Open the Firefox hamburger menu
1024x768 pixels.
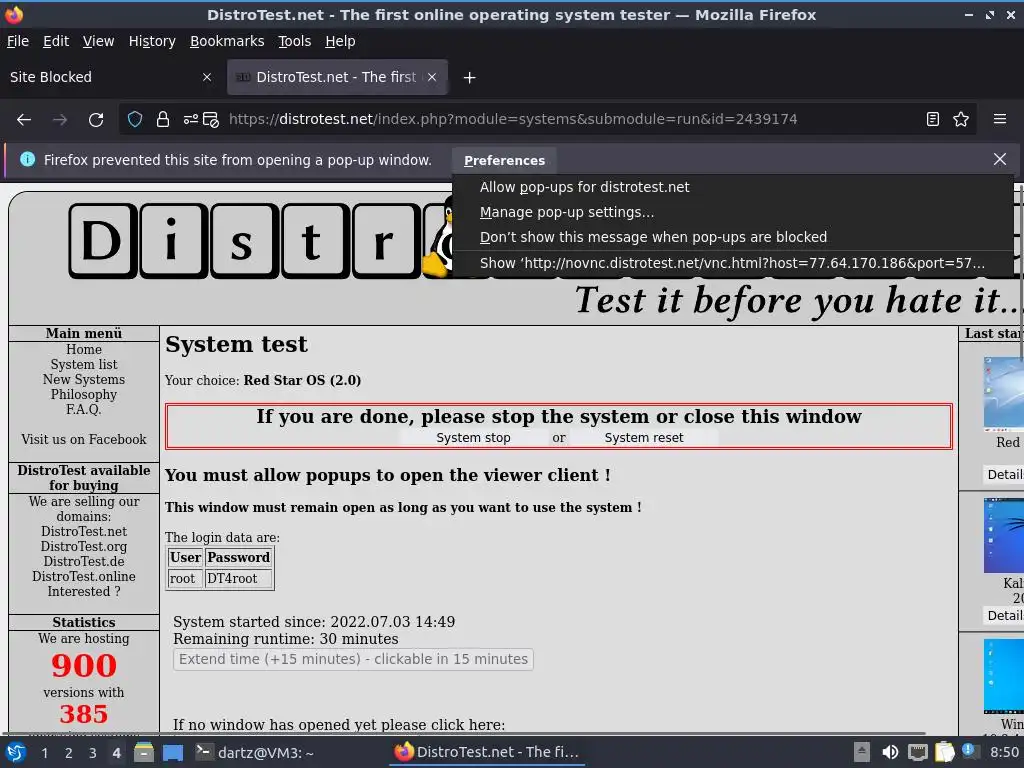1000,119
